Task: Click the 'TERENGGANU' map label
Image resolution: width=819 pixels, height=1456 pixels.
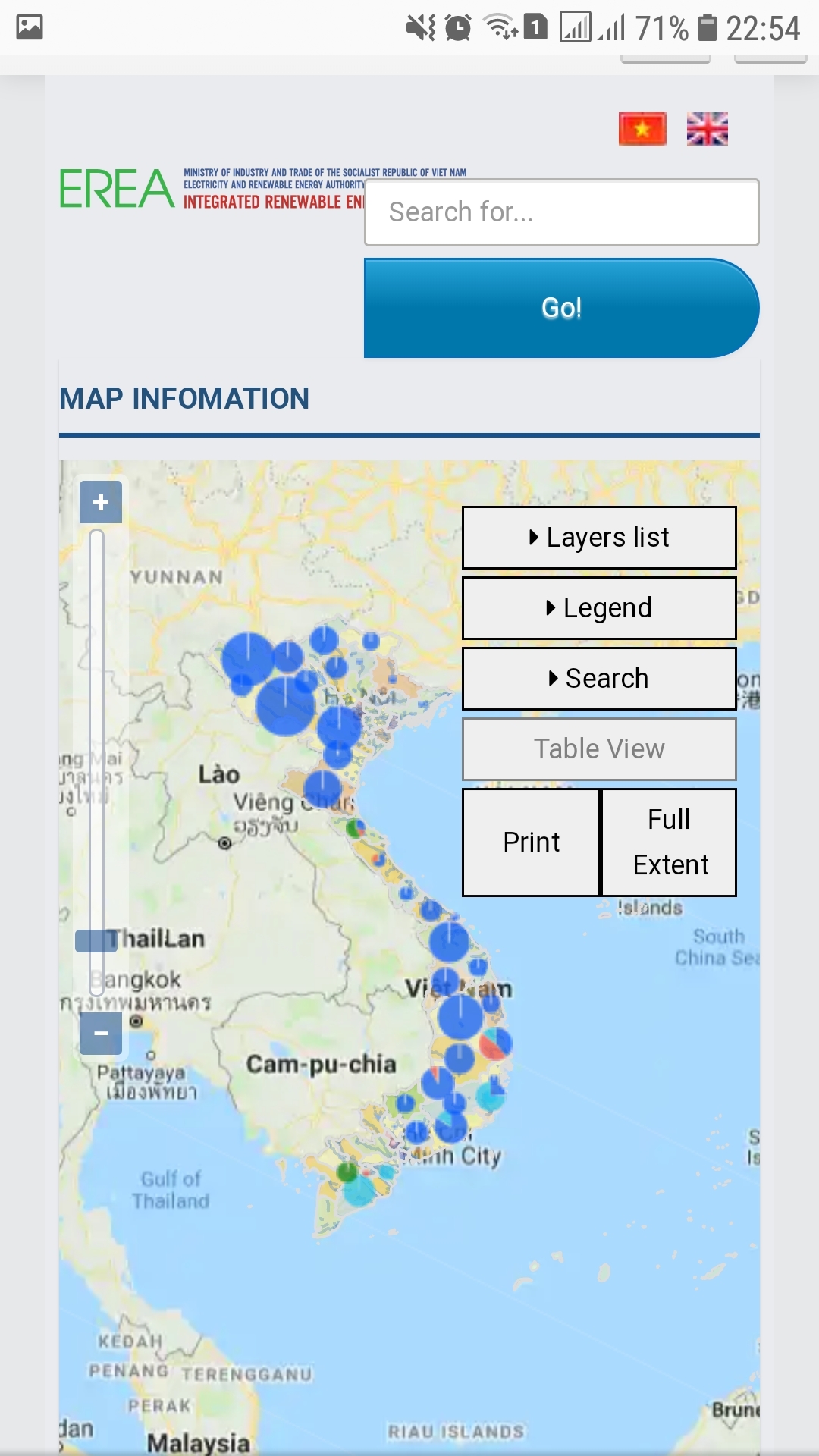Action: click(247, 1374)
